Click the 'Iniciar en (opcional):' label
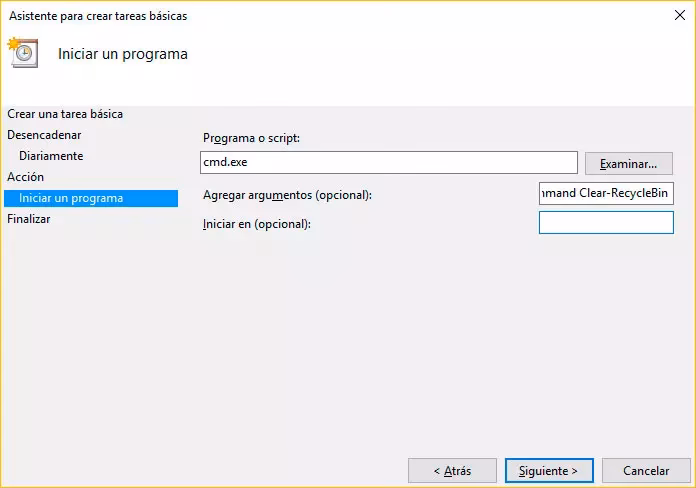Screen dimensions: 696x488 (257, 224)
